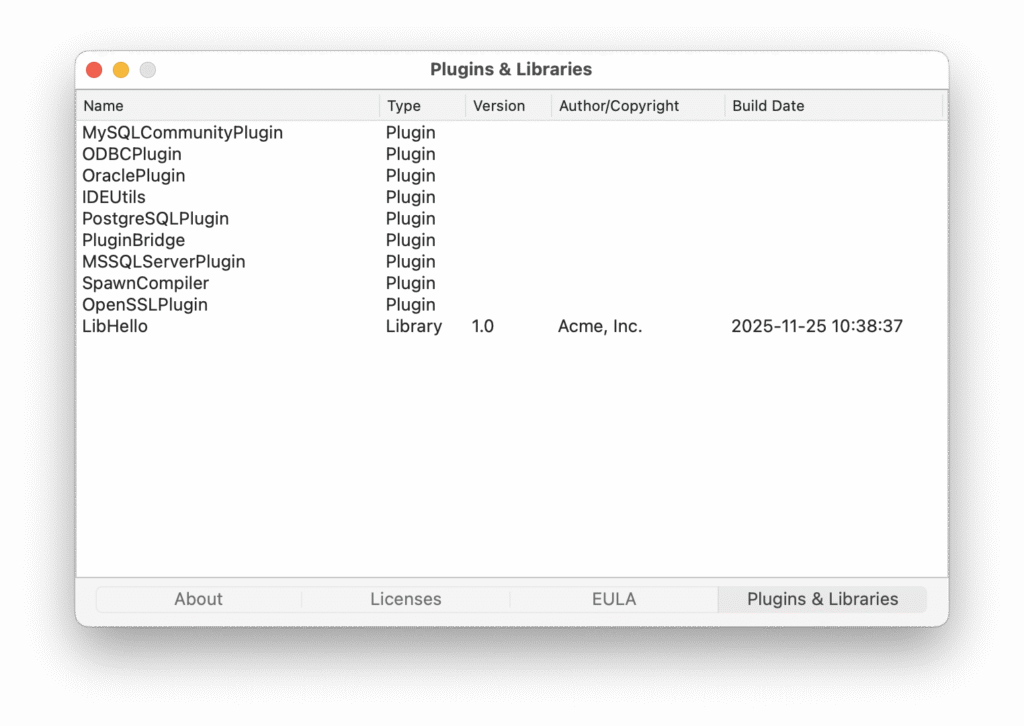Sort by the Build Date column header

click(x=833, y=106)
